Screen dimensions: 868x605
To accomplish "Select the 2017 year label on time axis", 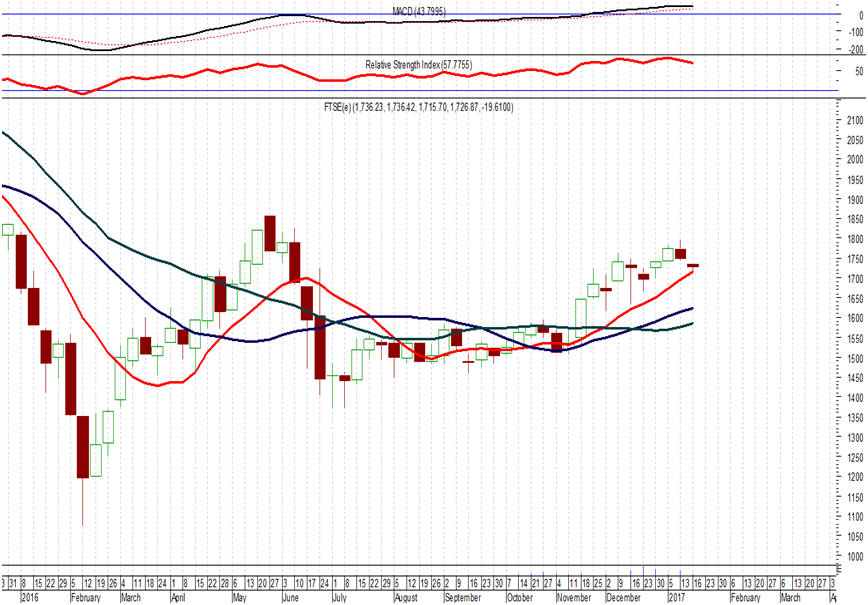I will coord(678,598).
